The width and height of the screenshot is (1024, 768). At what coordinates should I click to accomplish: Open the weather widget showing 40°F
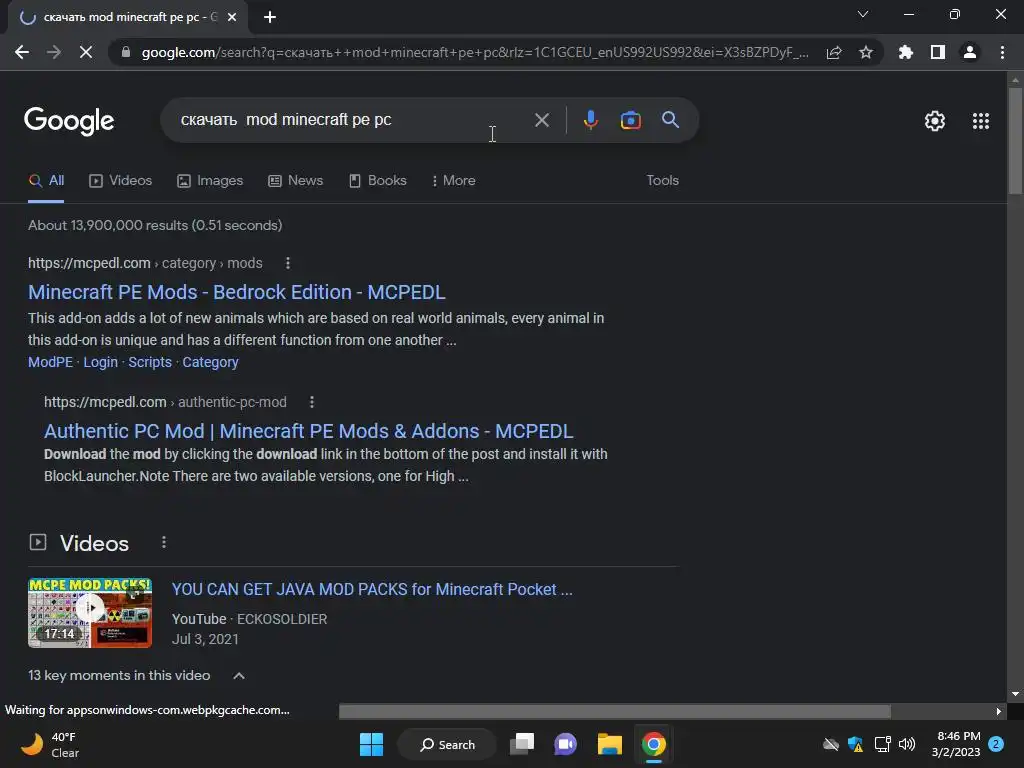coord(50,744)
